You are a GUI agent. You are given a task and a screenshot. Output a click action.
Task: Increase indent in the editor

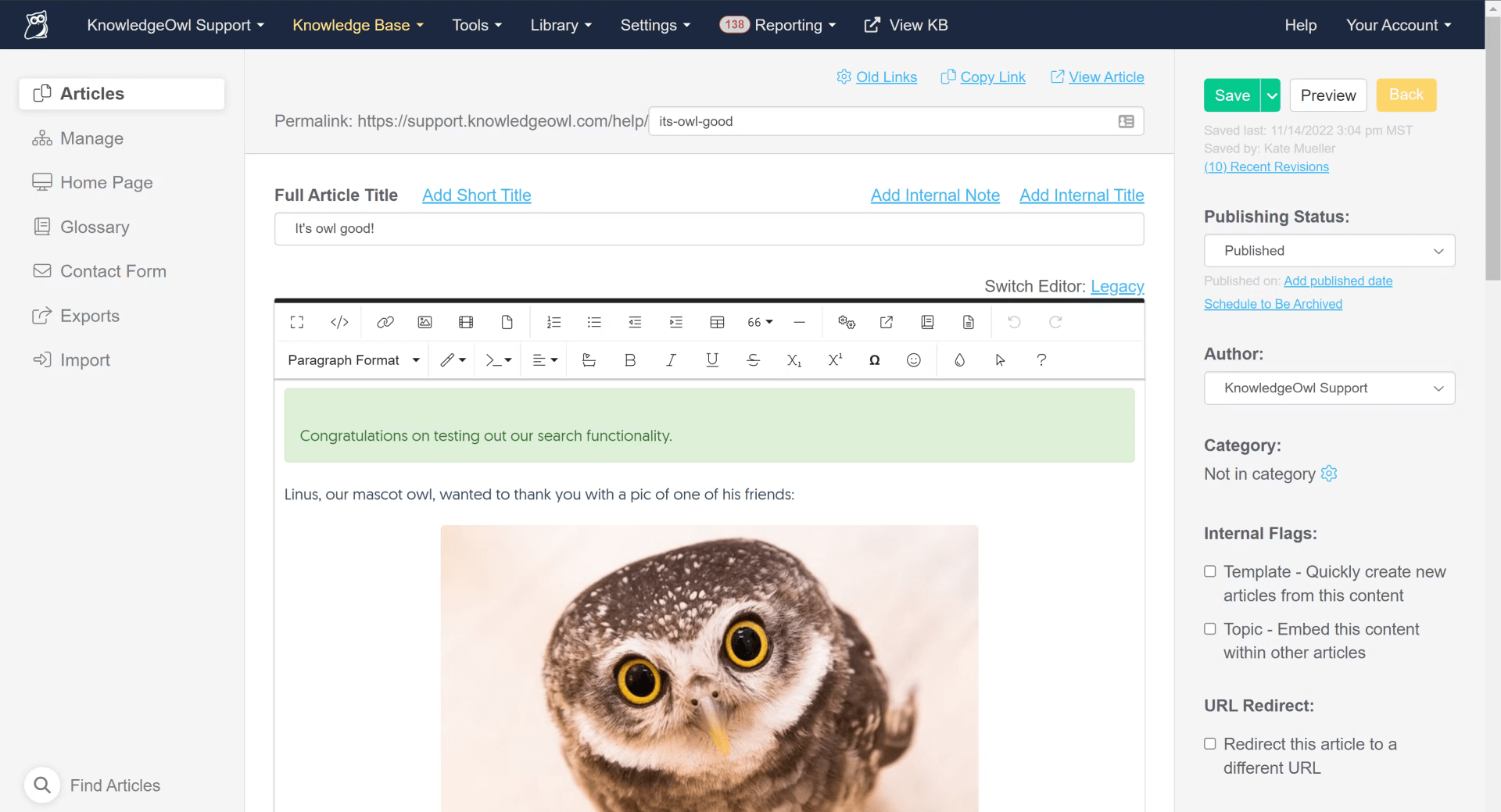click(676, 322)
